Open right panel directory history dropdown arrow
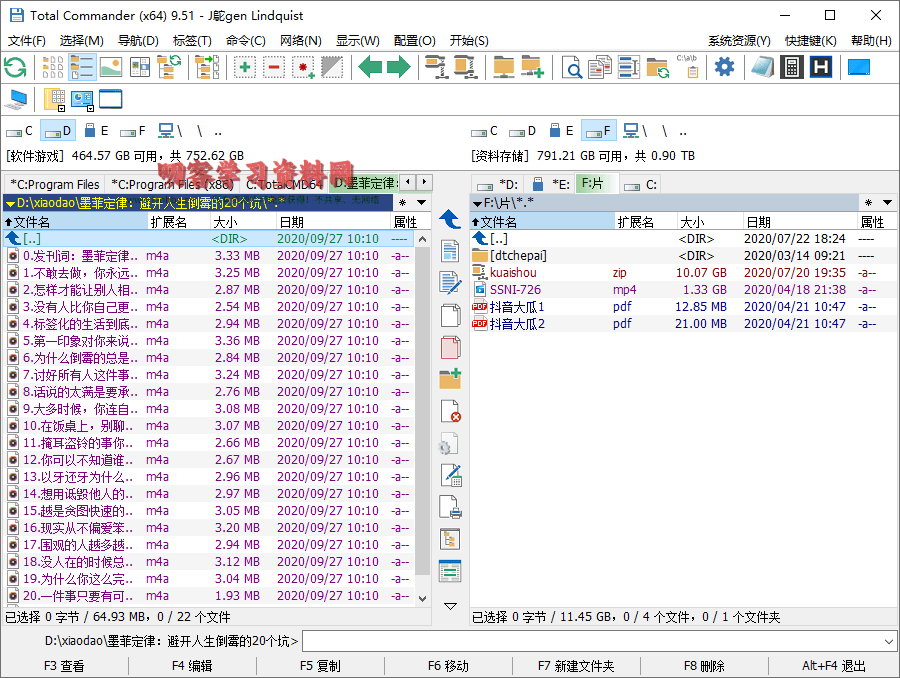 pyautogui.click(x=888, y=203)
